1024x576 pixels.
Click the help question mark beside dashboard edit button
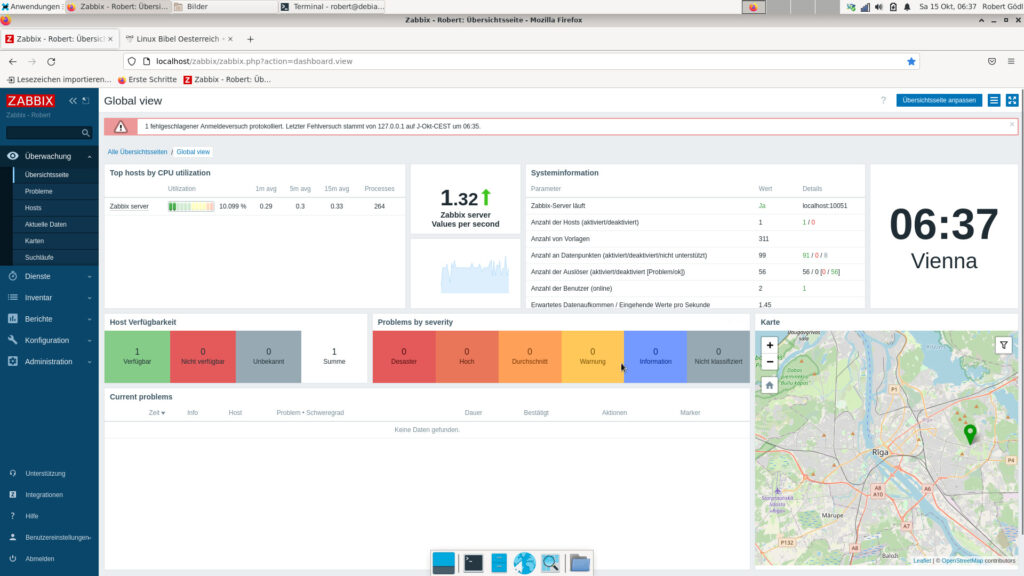coord(883,101)
